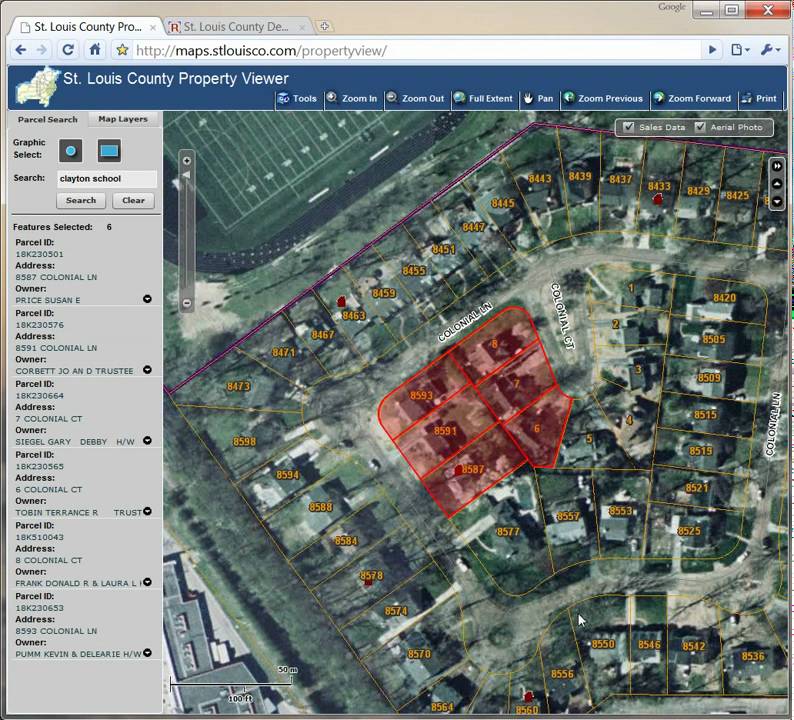Screen dimensions: 794x720
Task: Click the Go arrow in address bar
Action: coord(712,50)
